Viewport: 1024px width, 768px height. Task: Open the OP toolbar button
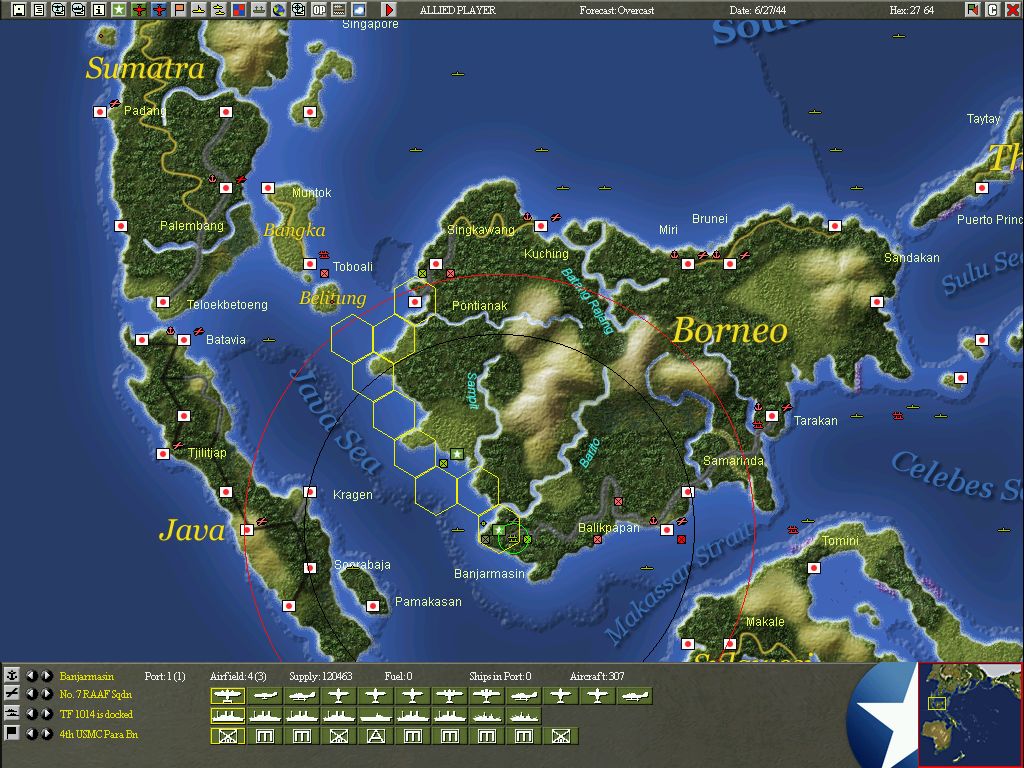coord(319,10)
